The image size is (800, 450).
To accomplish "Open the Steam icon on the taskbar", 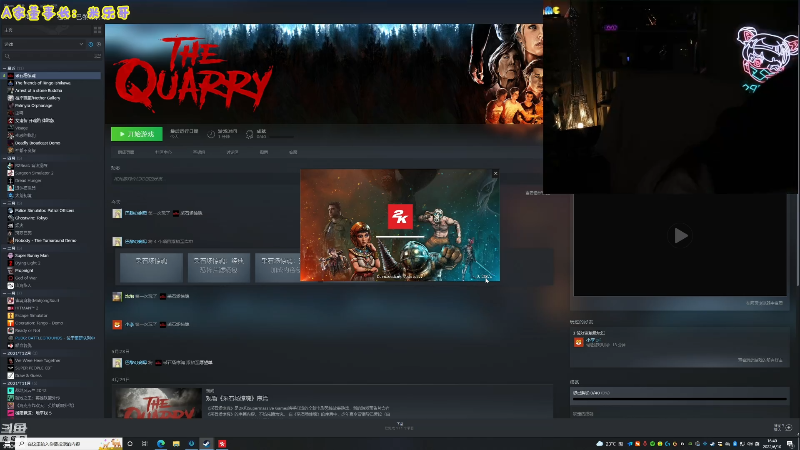I will tap(206, 443).
